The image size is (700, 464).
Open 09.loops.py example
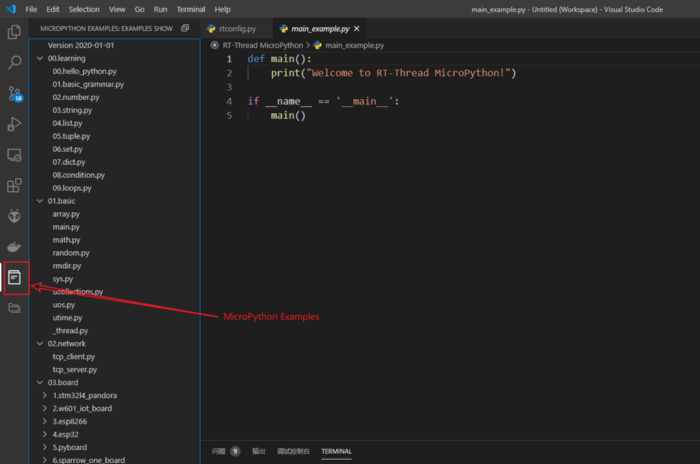(71, 188)
